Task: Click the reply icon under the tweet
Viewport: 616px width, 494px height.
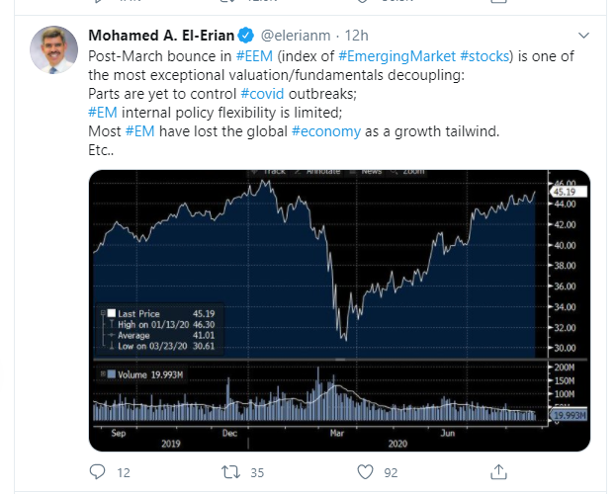Action: click(97, 470)
